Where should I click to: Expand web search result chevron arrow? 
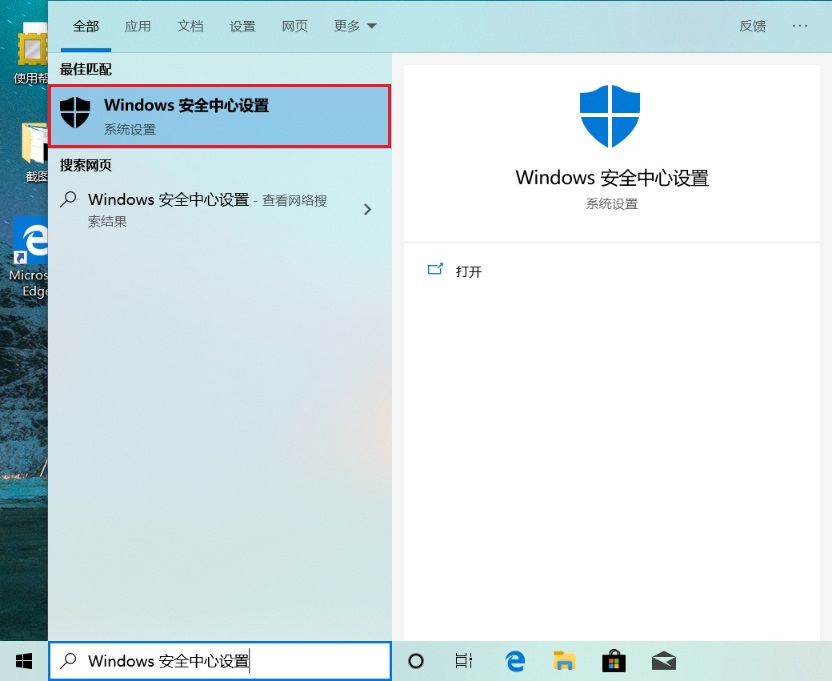(x=368, y=210)
